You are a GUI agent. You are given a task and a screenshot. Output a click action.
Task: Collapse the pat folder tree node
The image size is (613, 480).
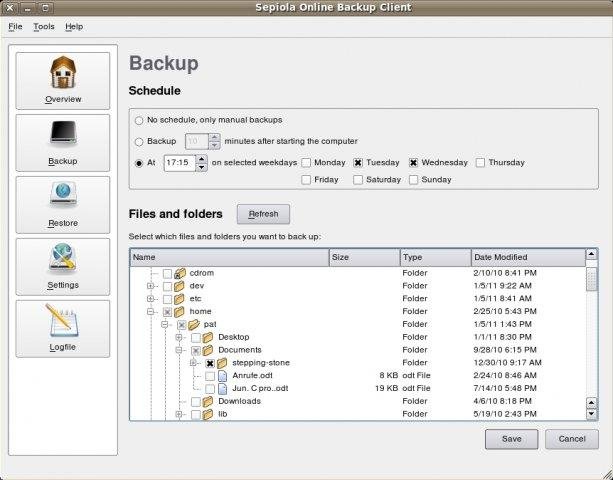tap(165, 324)
